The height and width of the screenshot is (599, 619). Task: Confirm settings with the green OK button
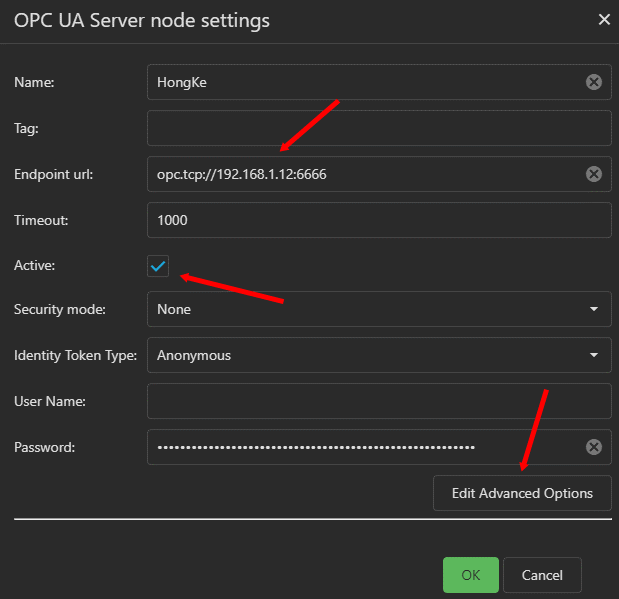(470, 575)
